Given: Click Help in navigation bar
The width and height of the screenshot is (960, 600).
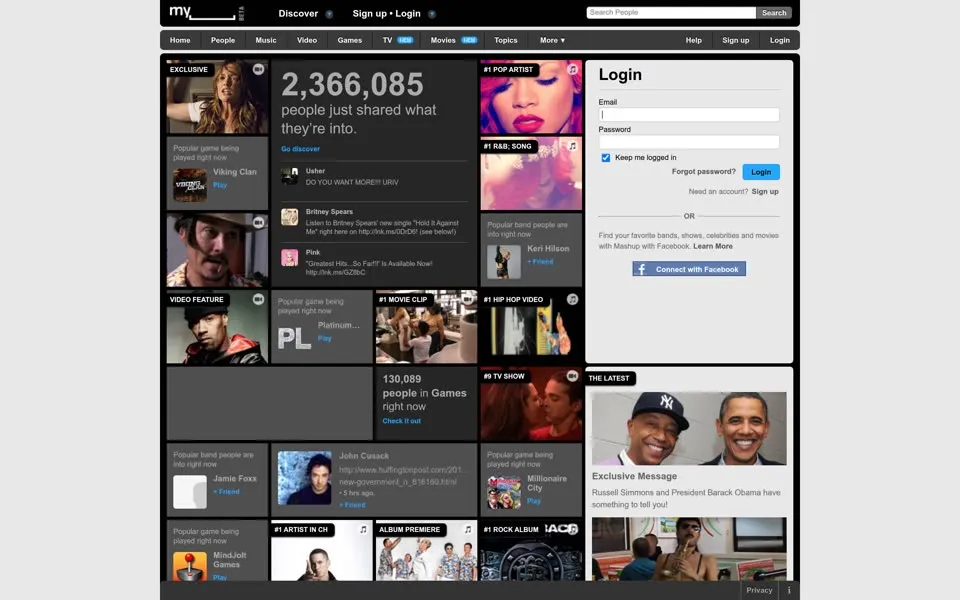Looking at the screenshot, I should 694,40.
